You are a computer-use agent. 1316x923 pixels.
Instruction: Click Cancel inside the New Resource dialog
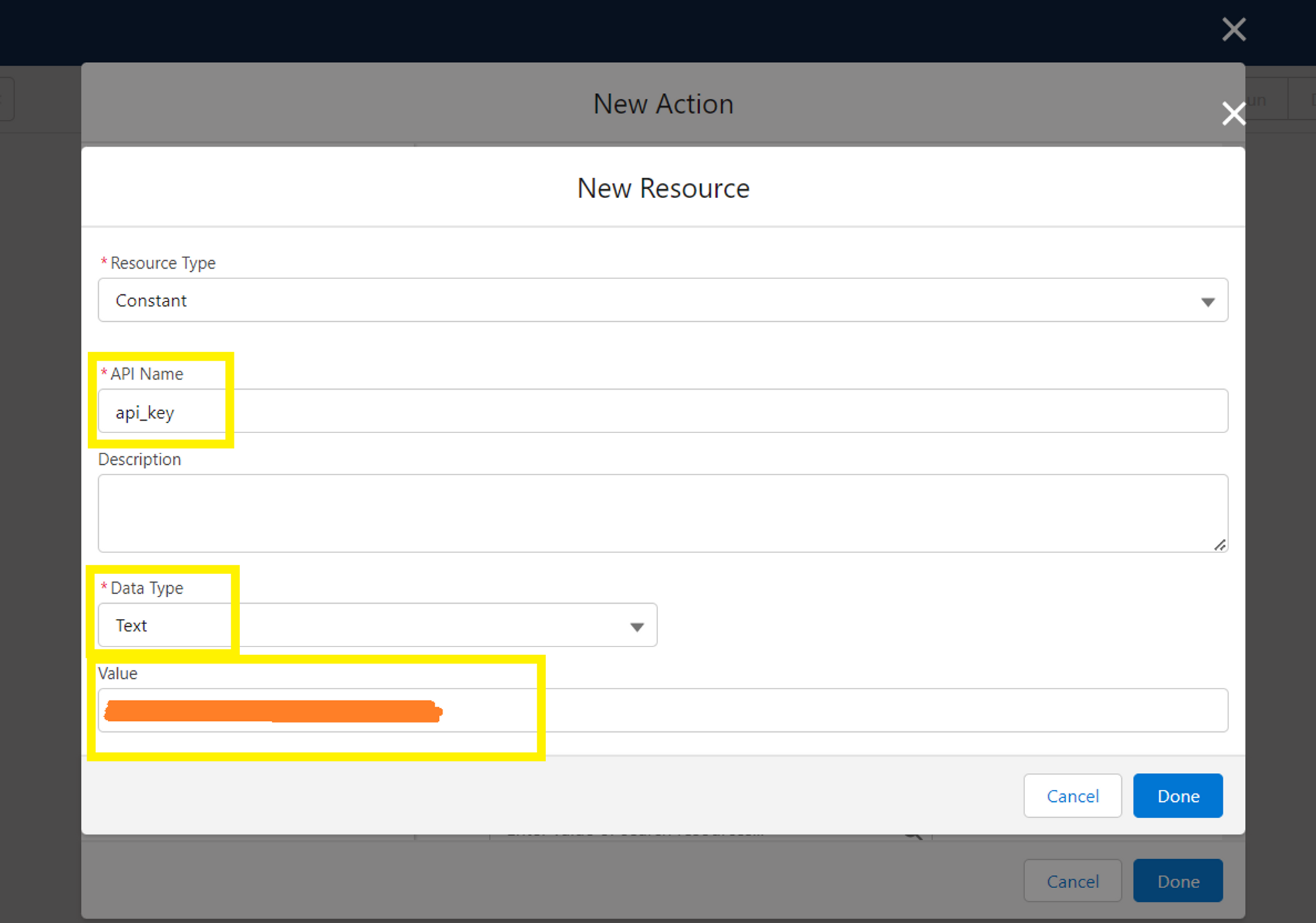1073,795
